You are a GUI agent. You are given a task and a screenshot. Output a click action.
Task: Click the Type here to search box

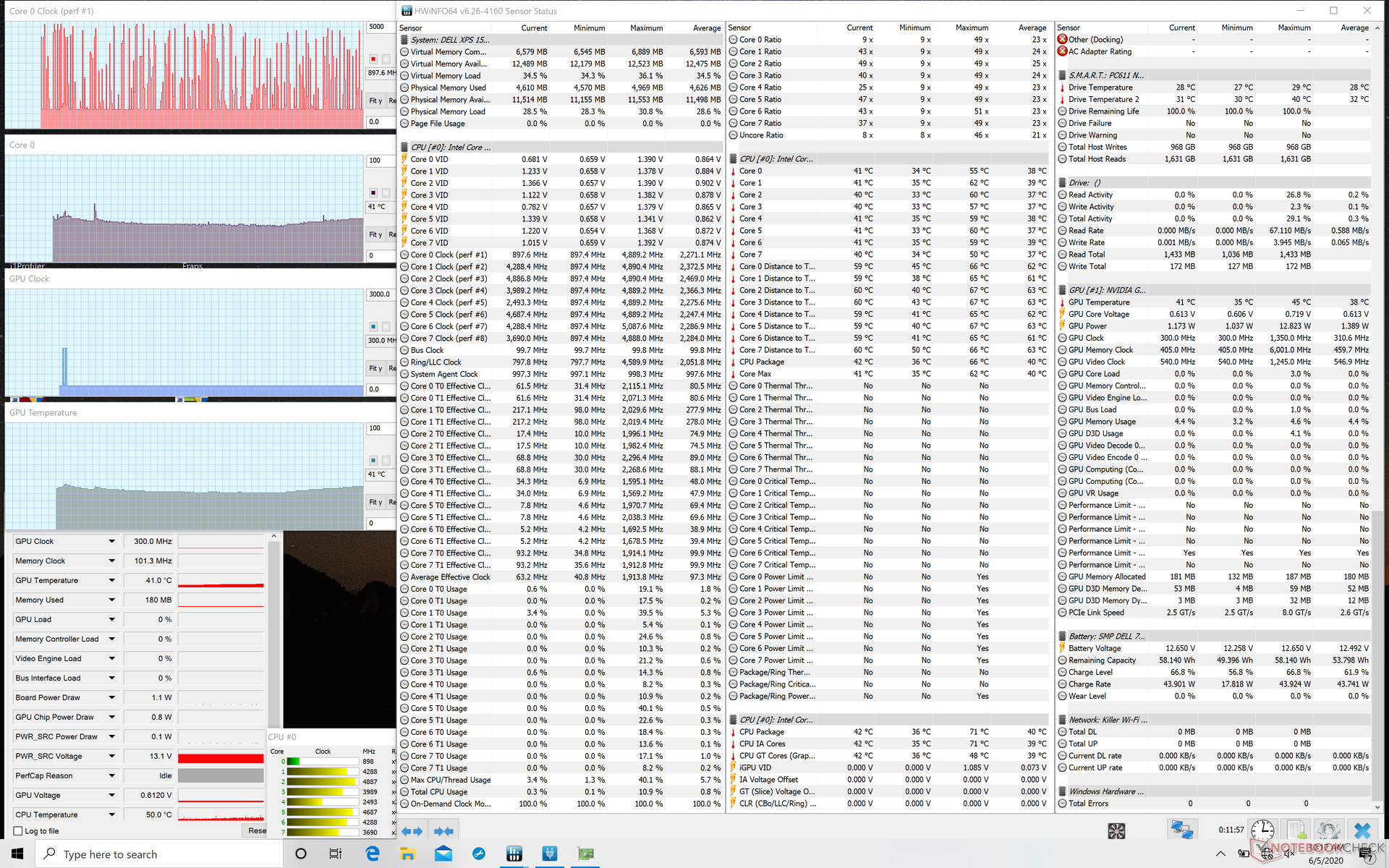pyautogui.click(x=159, y=854)
